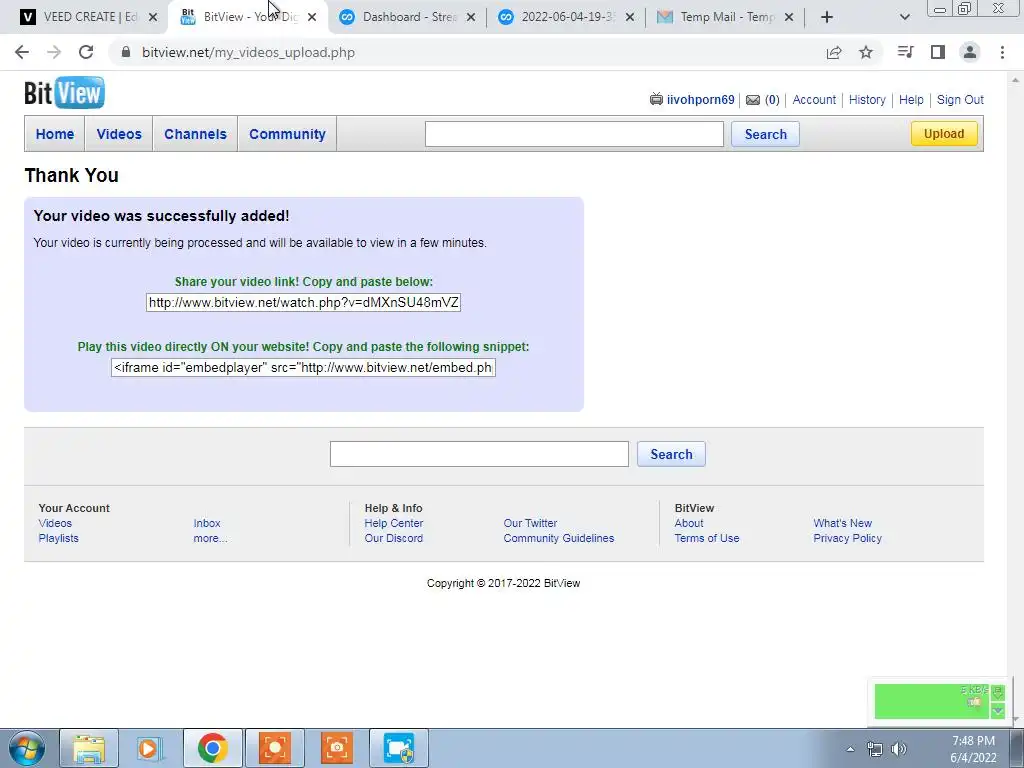Click the browser back arrow
Screen dimensions: 1024x768
[x=22, y=52]
